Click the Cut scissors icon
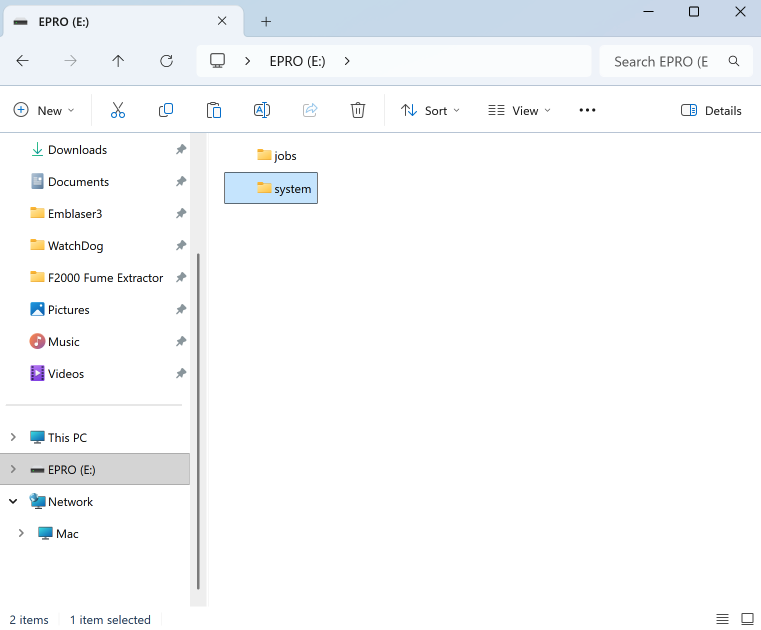Screen dimensions: 761x630 118,111
